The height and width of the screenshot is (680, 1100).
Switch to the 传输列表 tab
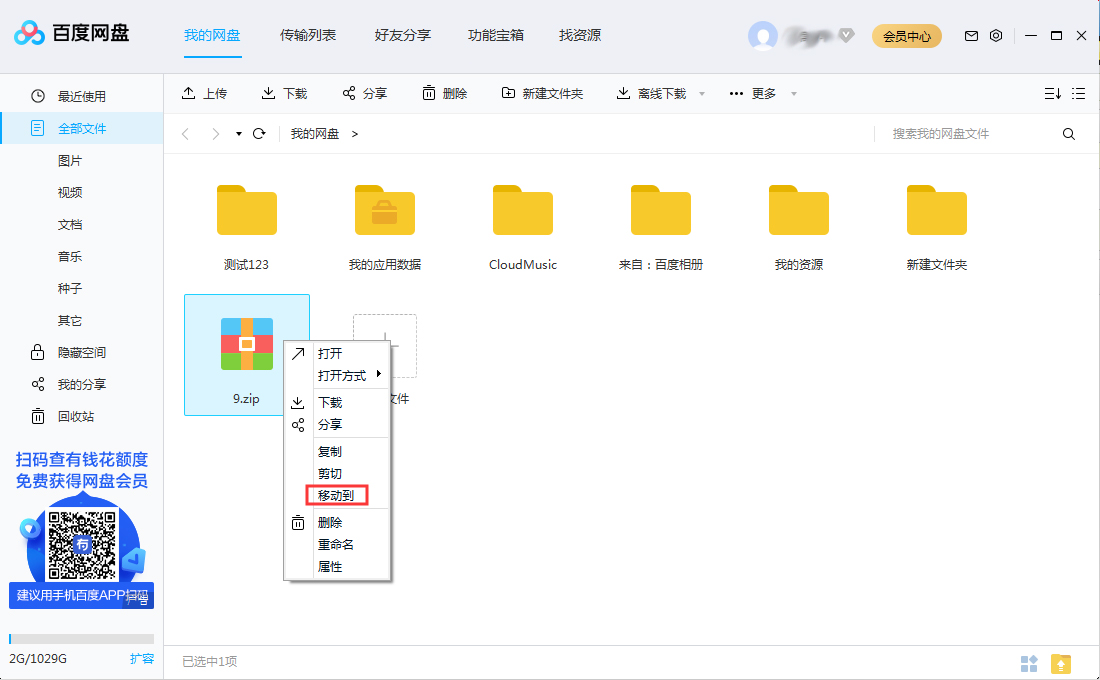pyautogui.click(x=307, y=34)
